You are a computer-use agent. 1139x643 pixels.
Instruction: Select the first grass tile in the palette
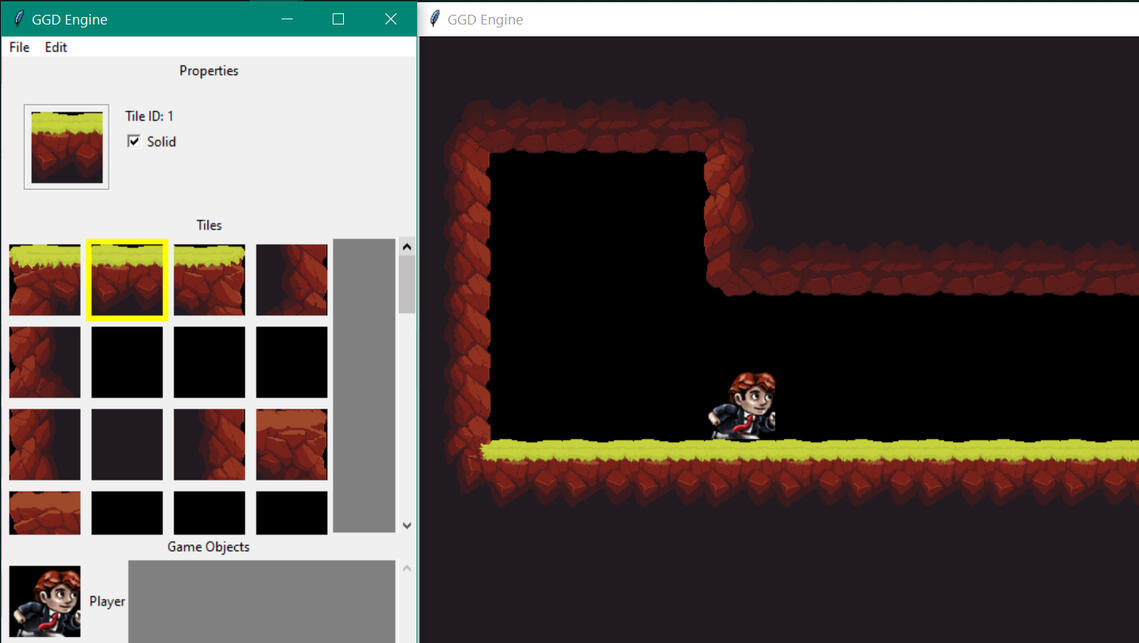point(45,280)
